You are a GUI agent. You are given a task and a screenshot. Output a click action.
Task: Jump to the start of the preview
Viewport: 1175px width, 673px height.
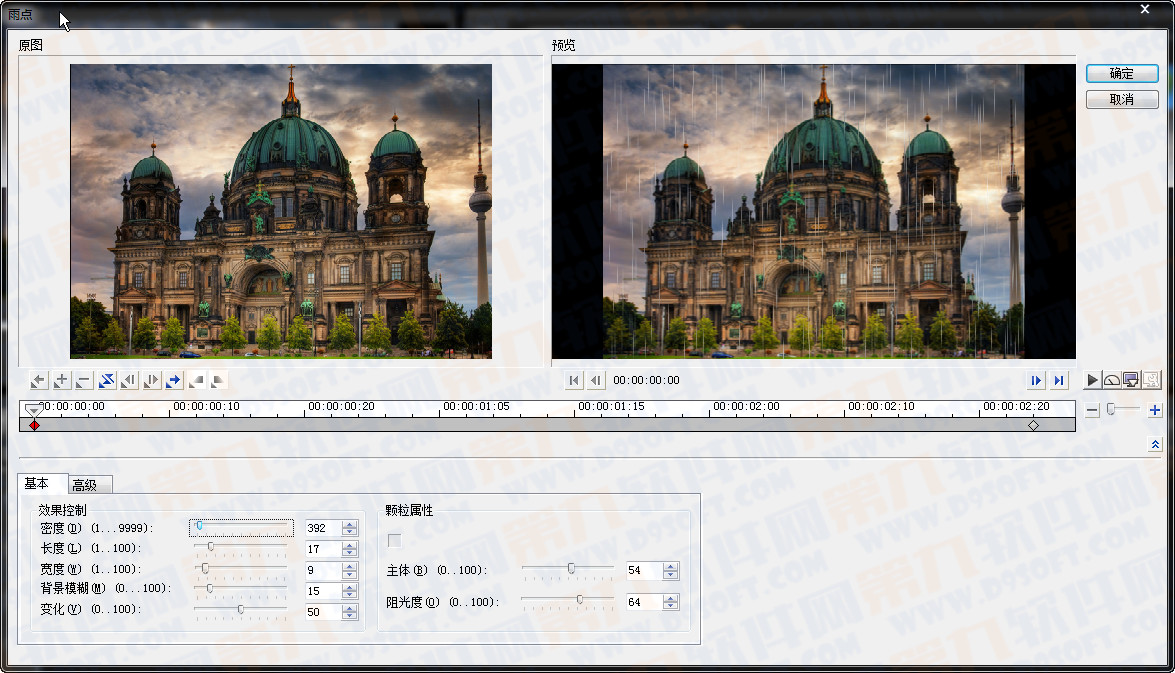(x=574, y=381)
